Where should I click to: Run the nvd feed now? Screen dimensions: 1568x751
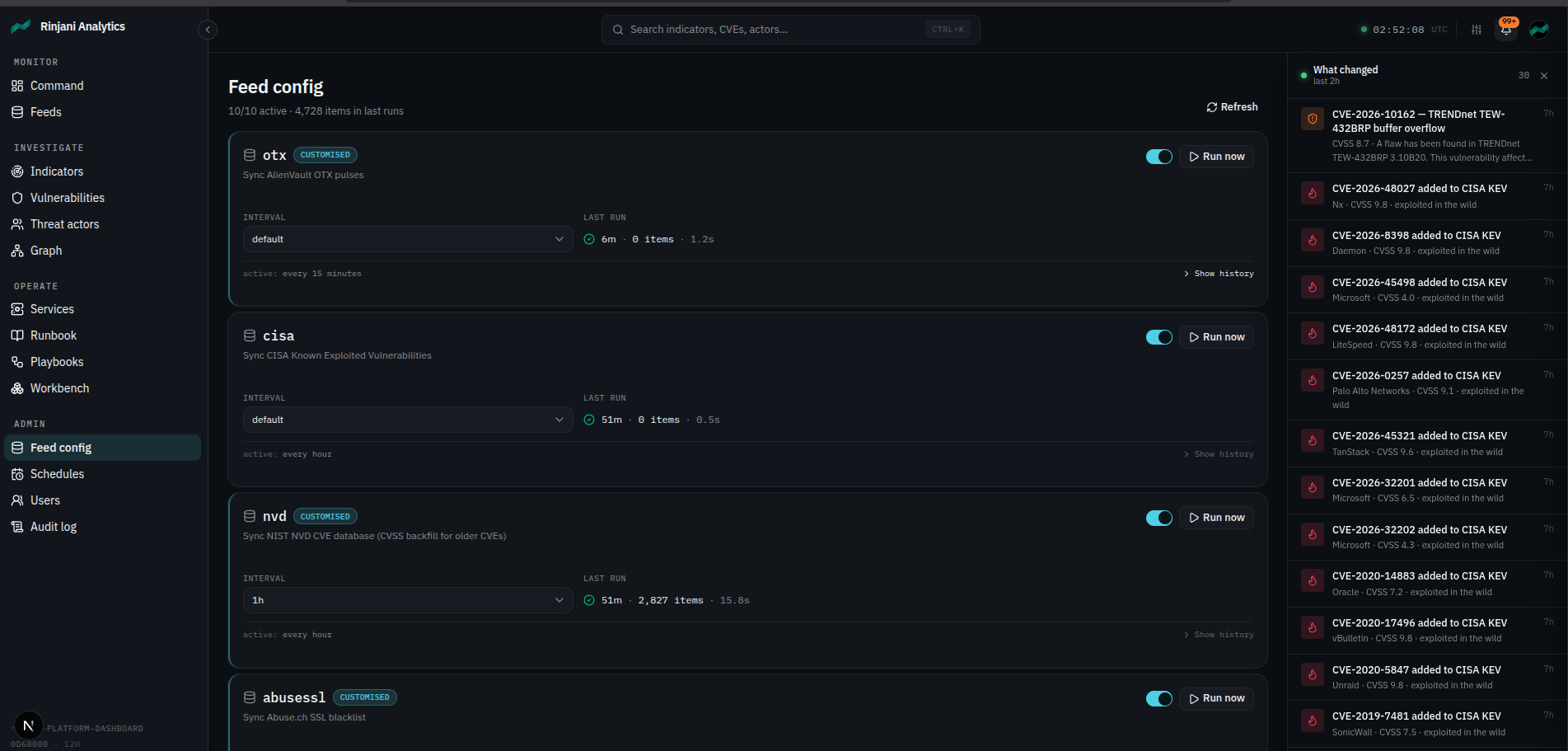click(1217, 518)
